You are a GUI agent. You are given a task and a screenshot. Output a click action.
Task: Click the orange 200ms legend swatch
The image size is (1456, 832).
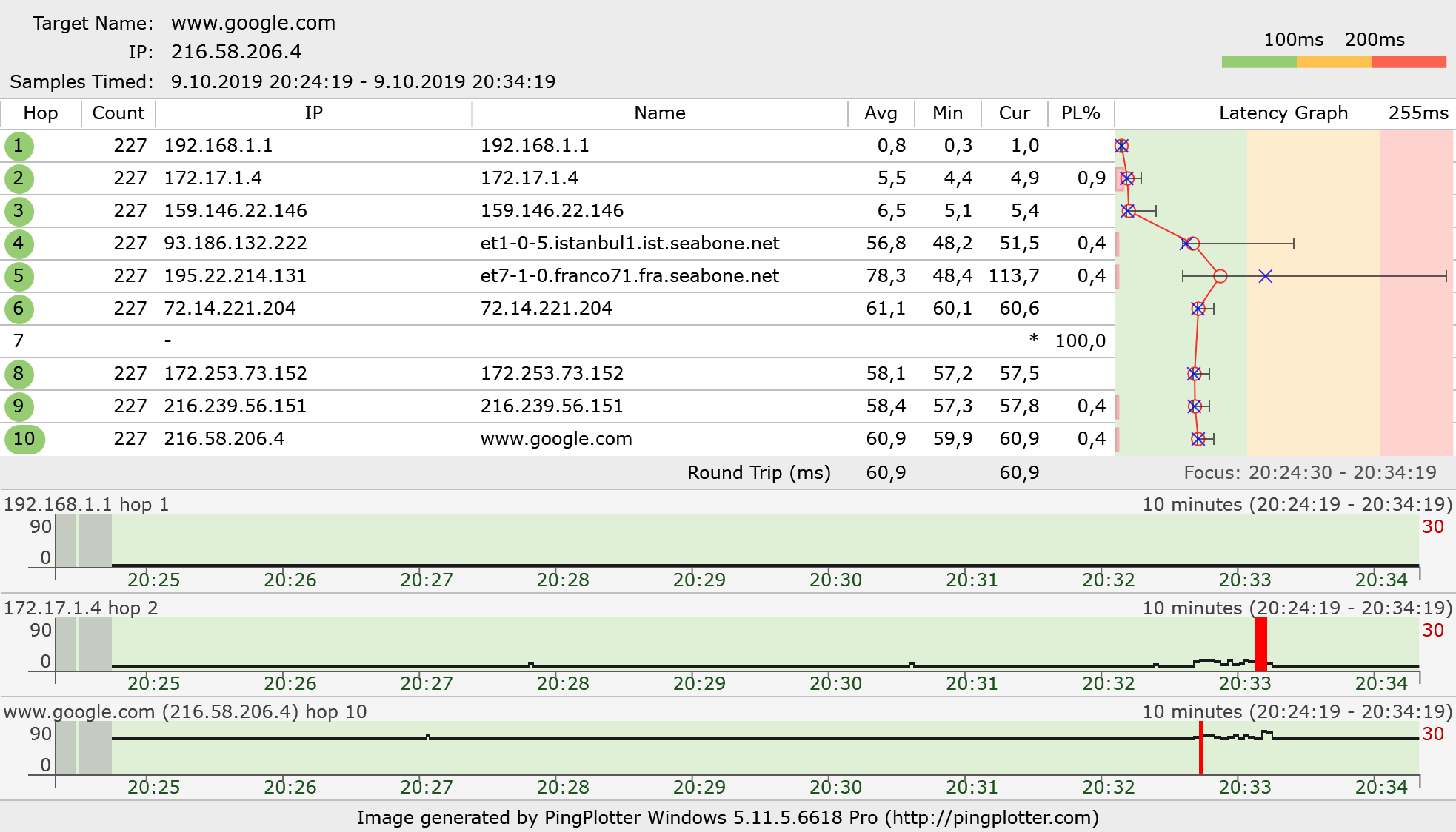click(1334, 62)
